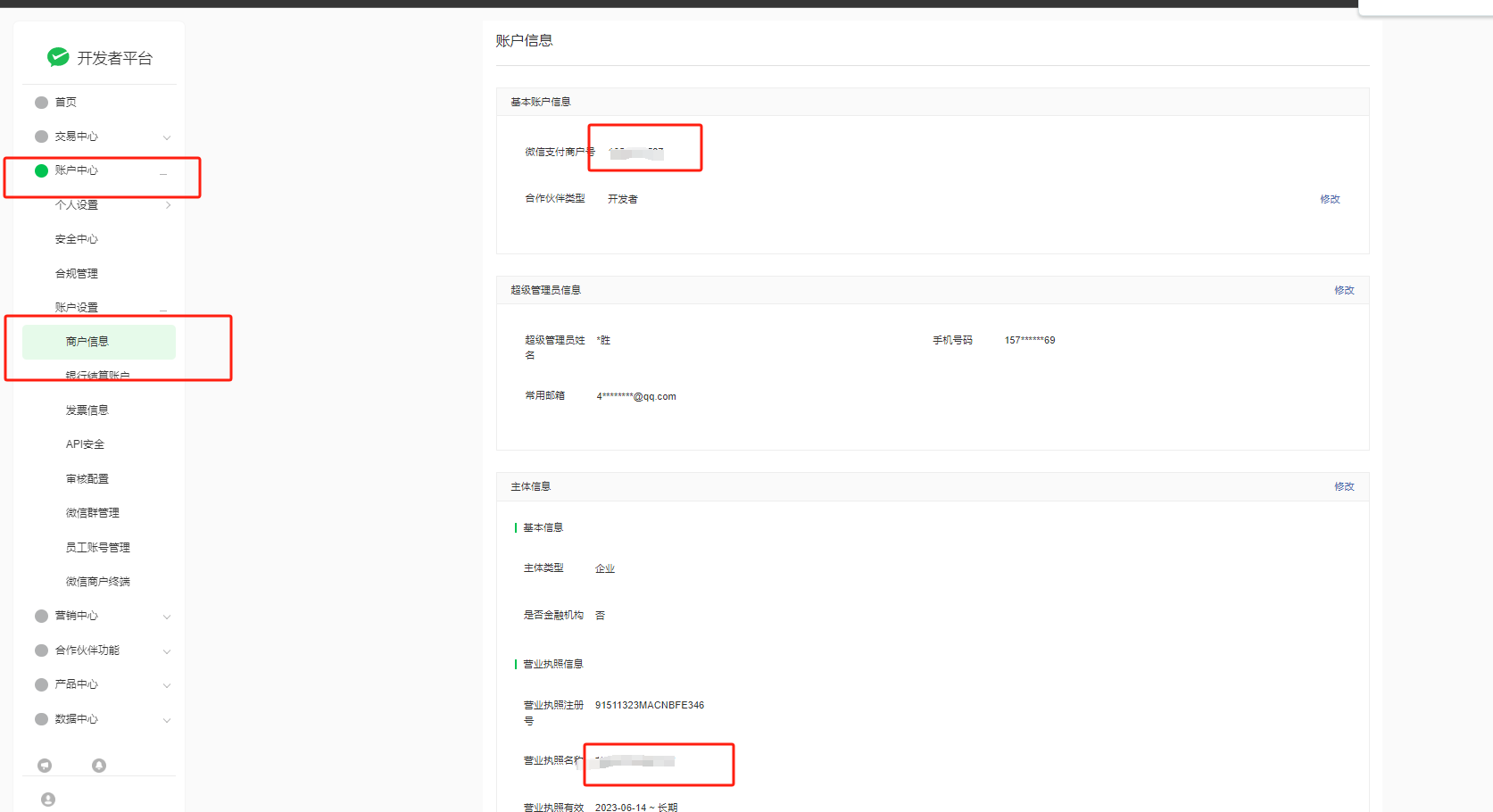This screenshot has height=812, width=1493.
Task: Click the 开发者 partner type value
Action: click(623, 199)
